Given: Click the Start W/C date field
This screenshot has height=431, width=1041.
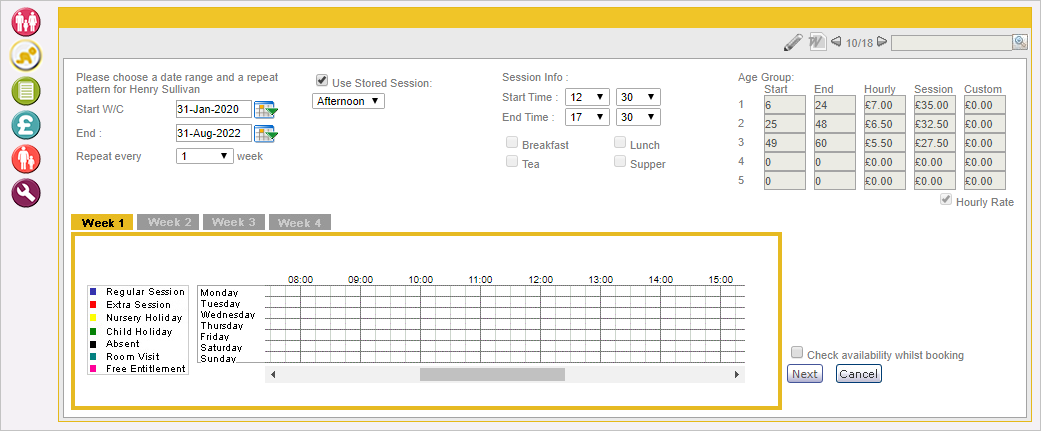Looking at the screenshot, I should coord(214,109).
